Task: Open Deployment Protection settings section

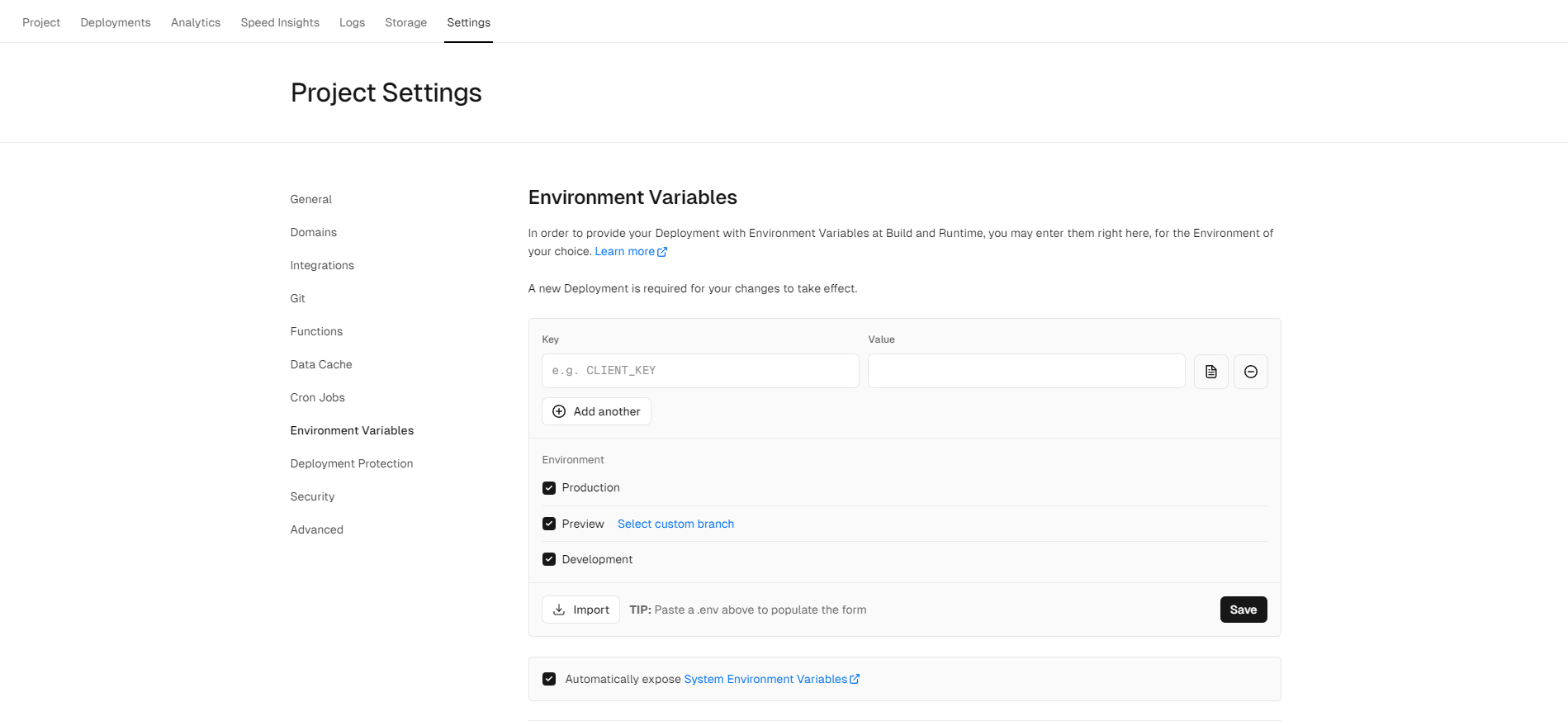Action: (x=352, y=463)
